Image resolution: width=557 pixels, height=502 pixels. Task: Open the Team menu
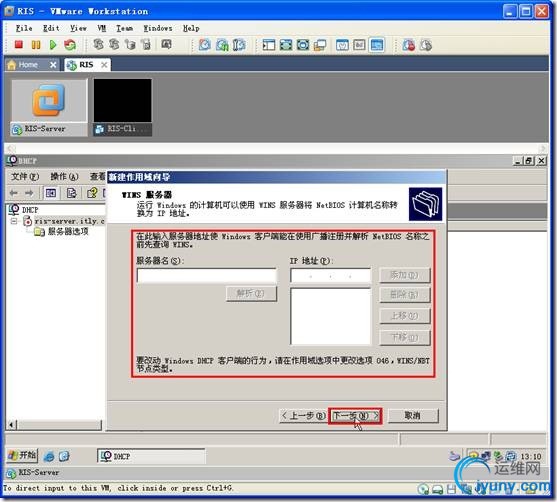(125, 28)
